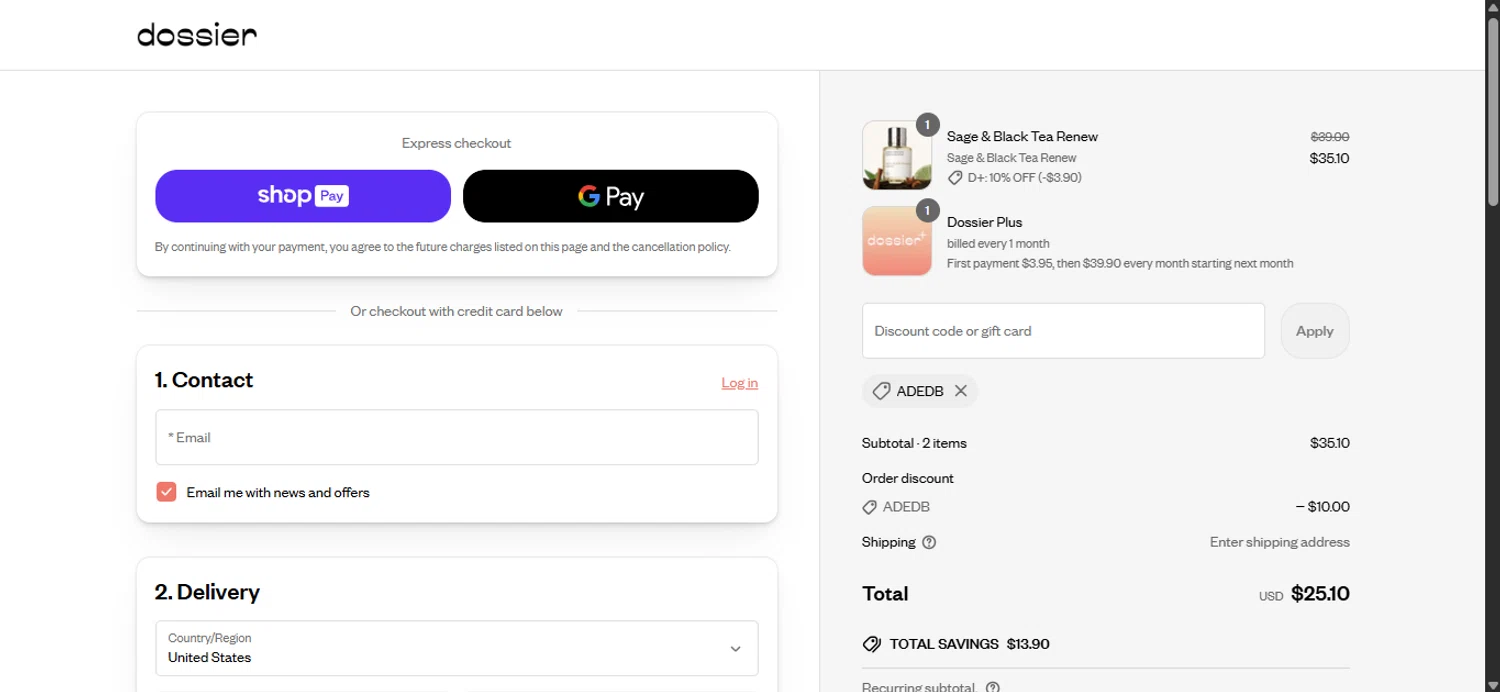Uncheck Email me with news and offers
The image size is (1500, 692).
(x=166, y=492)
